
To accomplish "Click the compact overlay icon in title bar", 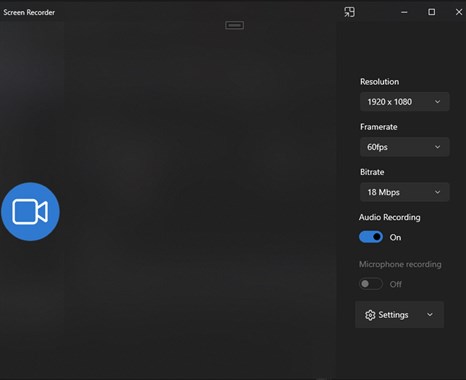I will (x=349, y=12).
